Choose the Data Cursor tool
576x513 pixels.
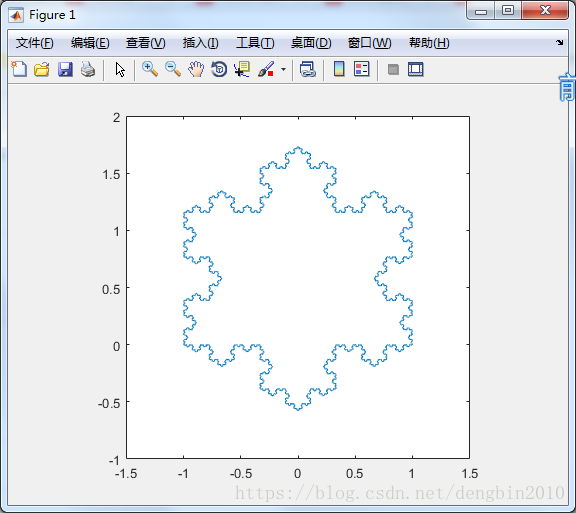(242, 69)
